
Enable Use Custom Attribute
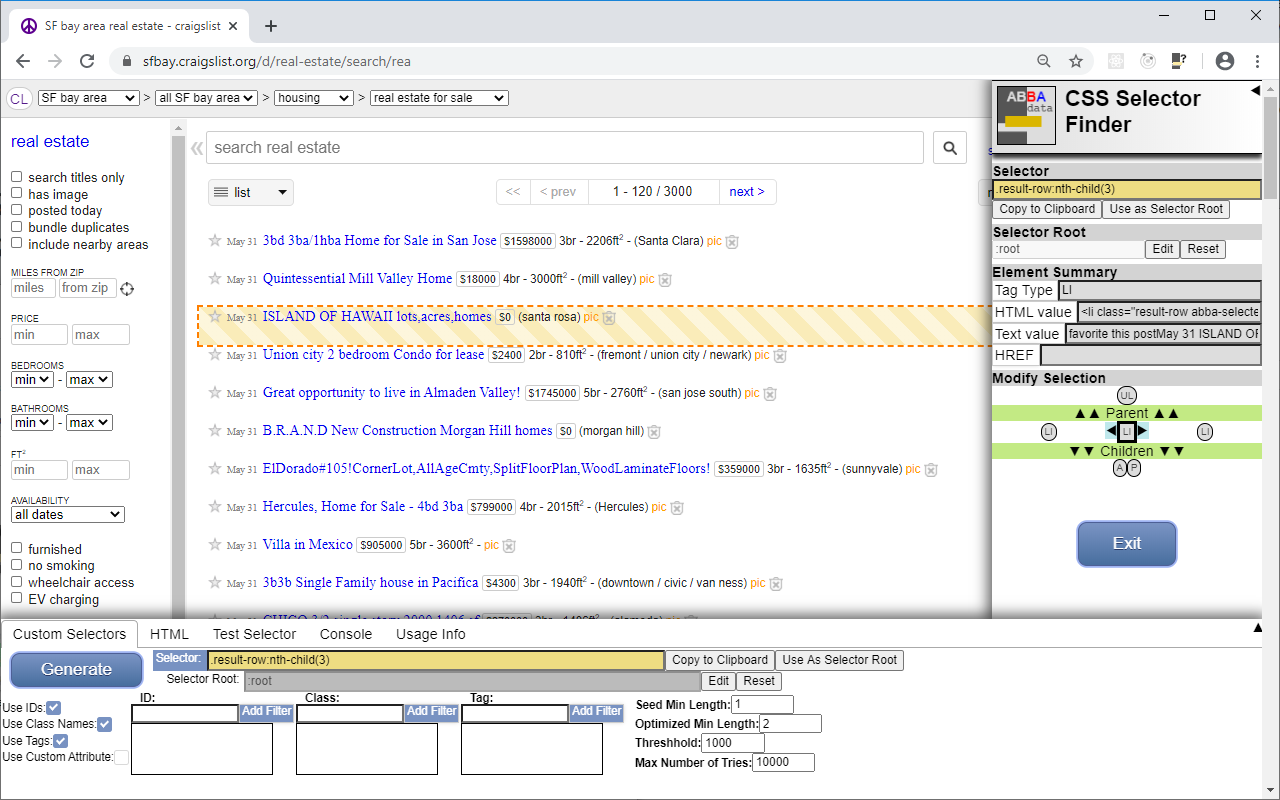coord(121,758)
